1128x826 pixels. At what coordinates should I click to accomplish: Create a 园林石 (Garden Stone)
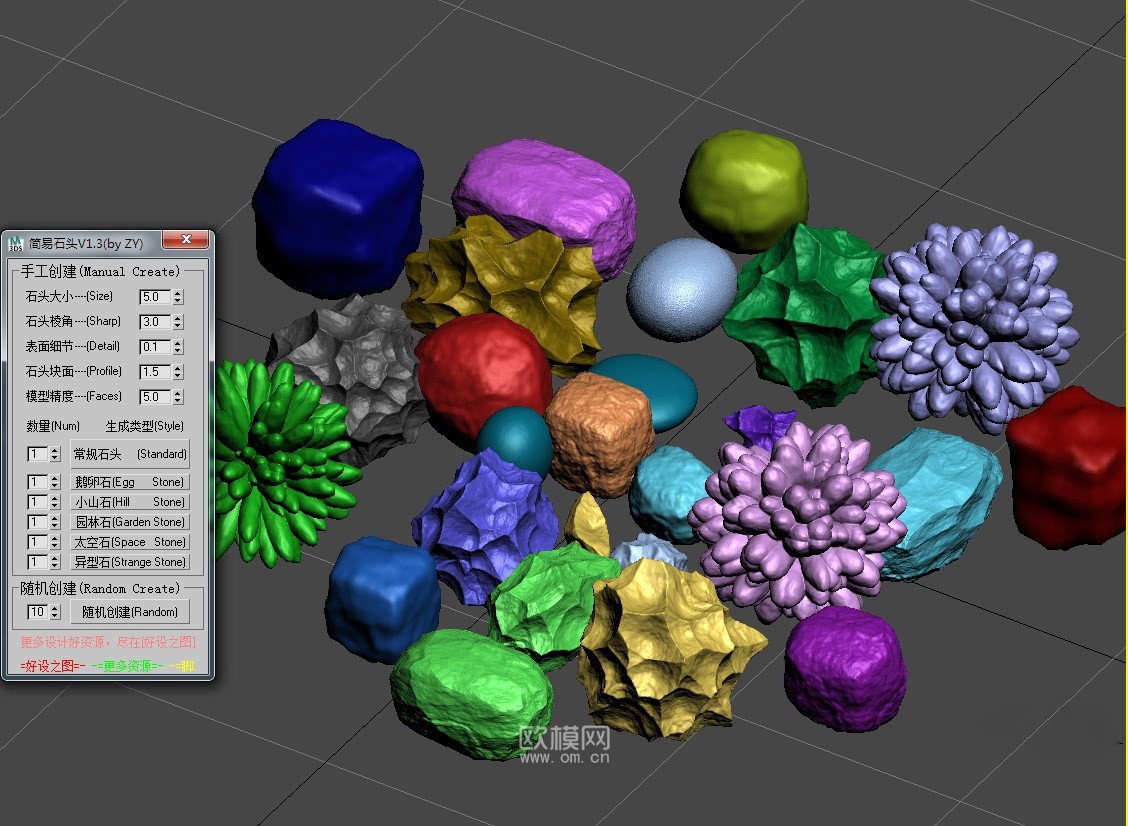point(129,522)
